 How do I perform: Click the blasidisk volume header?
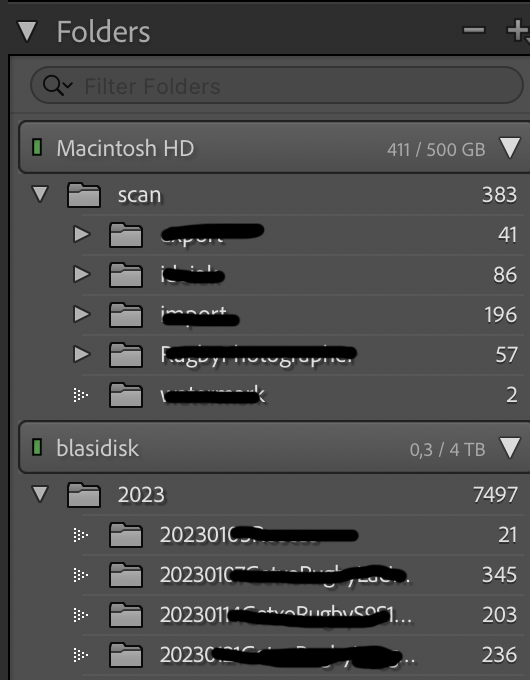point(274,448)
